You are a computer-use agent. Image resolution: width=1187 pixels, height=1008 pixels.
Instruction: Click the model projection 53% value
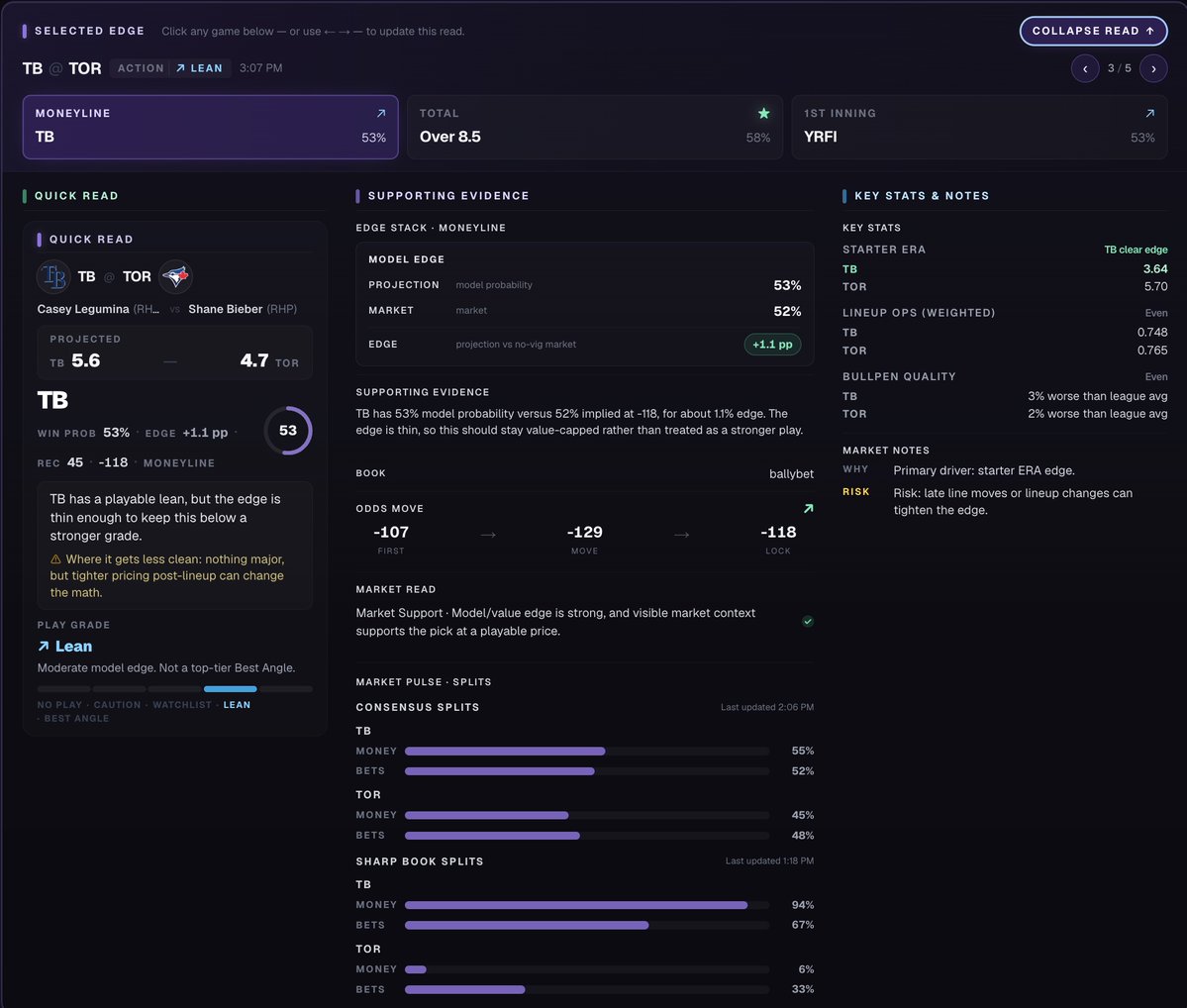click(x=787, y=285)
